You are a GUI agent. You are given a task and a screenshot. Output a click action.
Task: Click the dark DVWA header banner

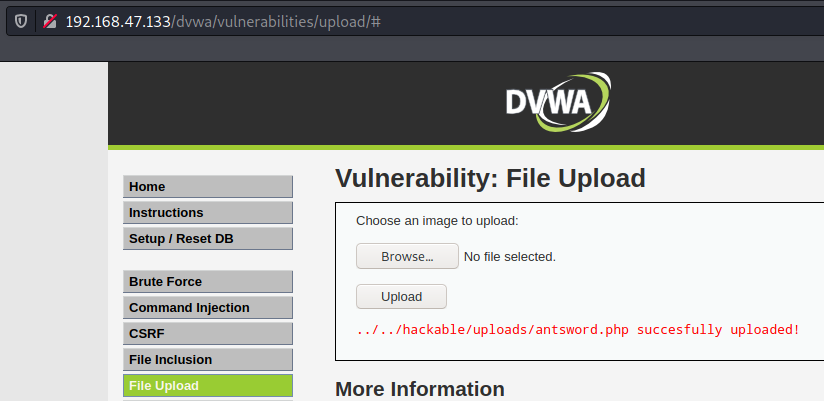(300, 102)
